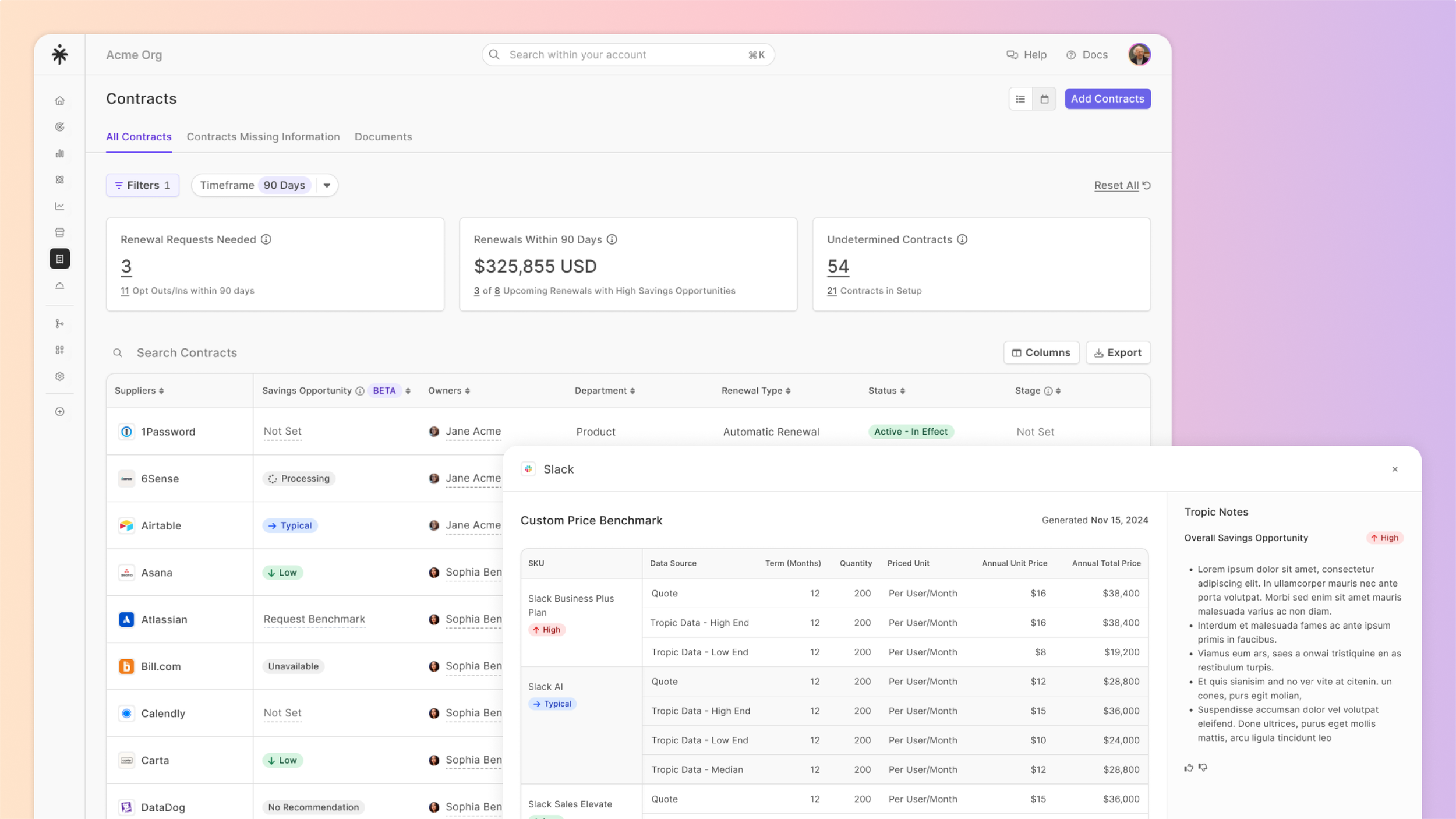Sort by Renewal Type column
Image resolution: width=1456 pixels, height=819 pixels.
coord(788,391)
